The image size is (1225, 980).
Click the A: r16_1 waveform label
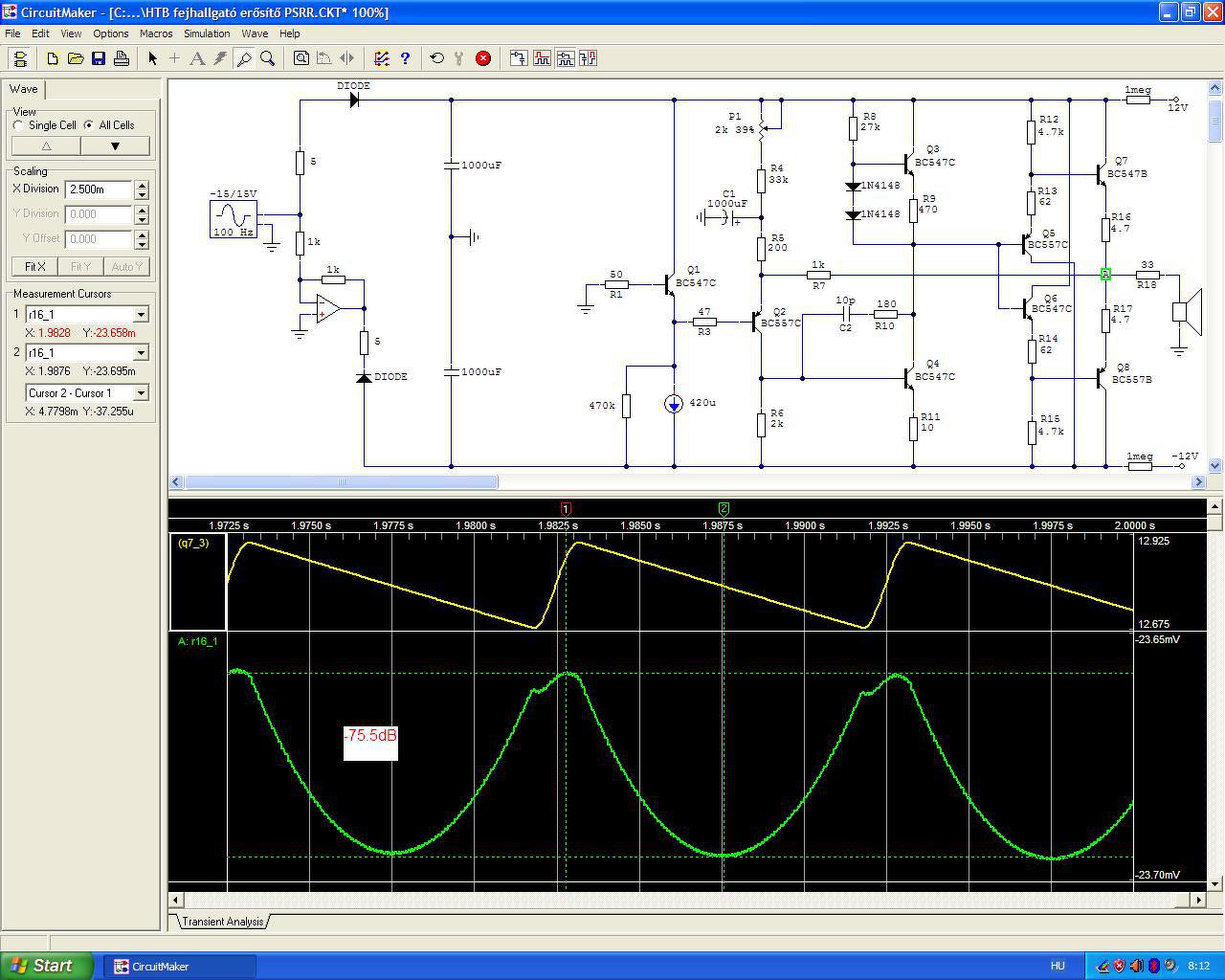[198, 641]
